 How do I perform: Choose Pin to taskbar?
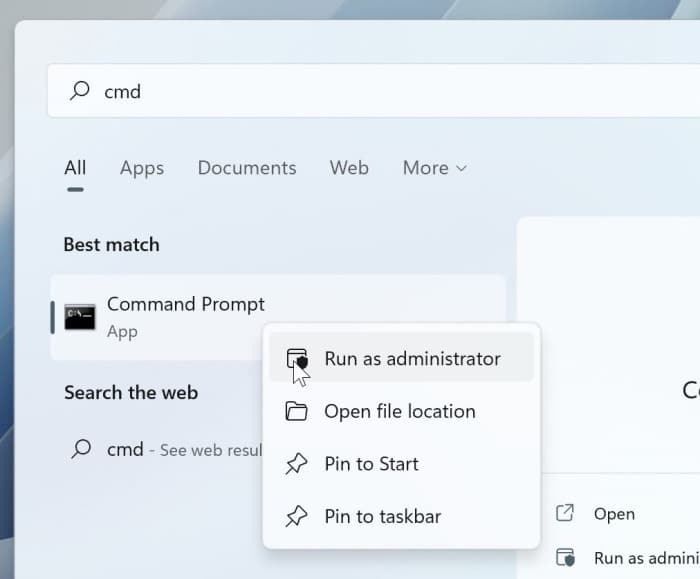pyautogui.click(x=401, y=517)
